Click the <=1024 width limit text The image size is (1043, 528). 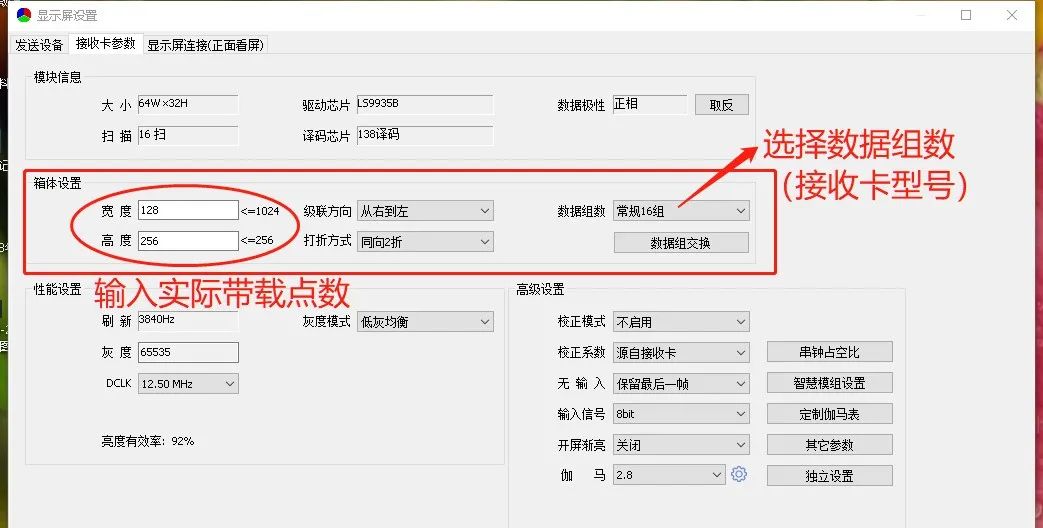260,211
